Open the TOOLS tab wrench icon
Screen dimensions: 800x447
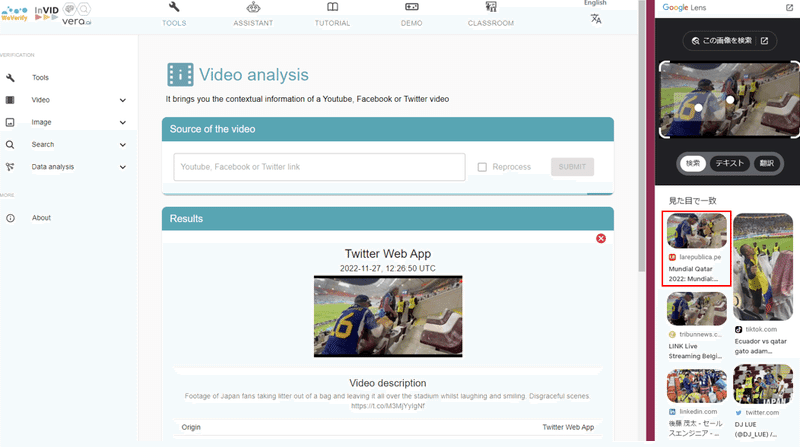(174, 7)
